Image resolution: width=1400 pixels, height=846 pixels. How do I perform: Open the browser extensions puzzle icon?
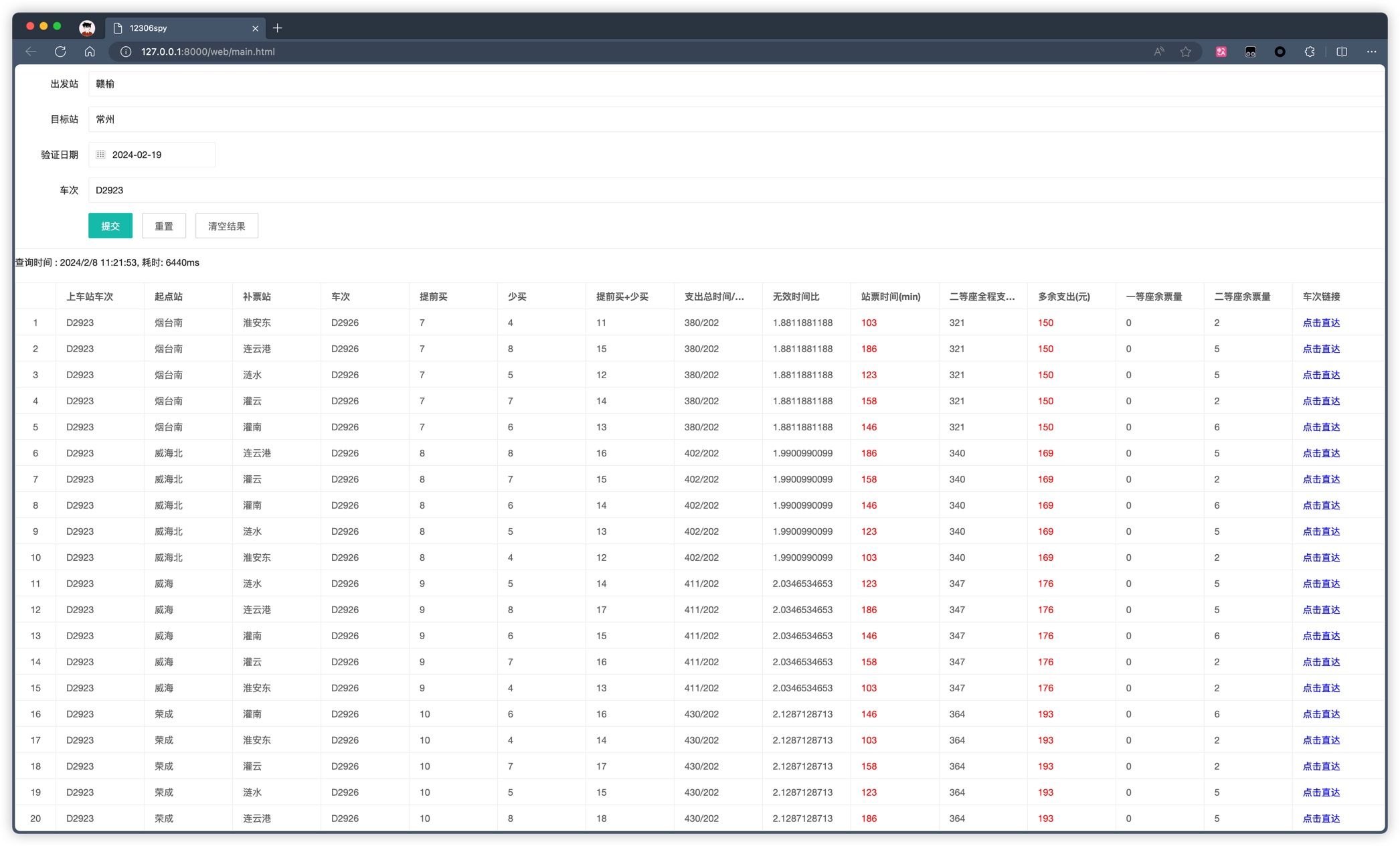[1310, 52]
